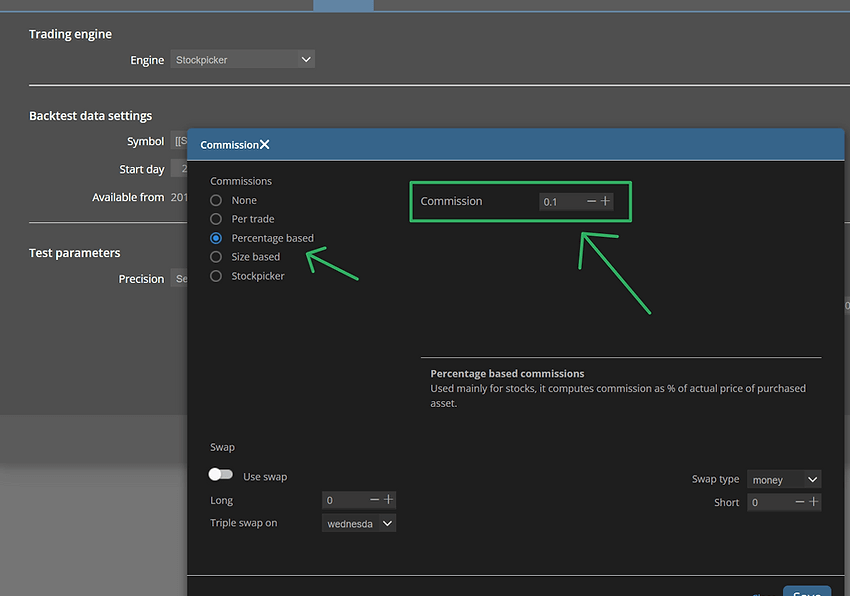Enable the Use swap toggle
Screen dimensions: 850x596
click(220, 476)
